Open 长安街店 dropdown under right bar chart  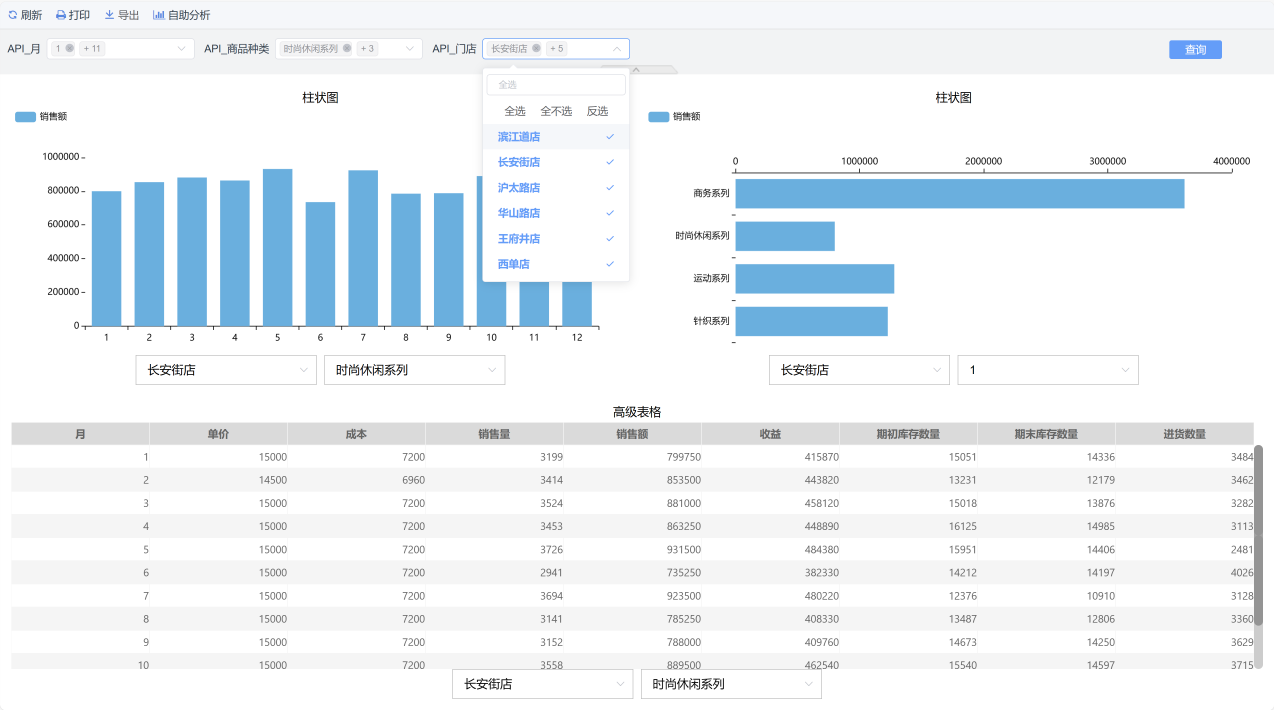pyautogui.click(x=859, y=370)
